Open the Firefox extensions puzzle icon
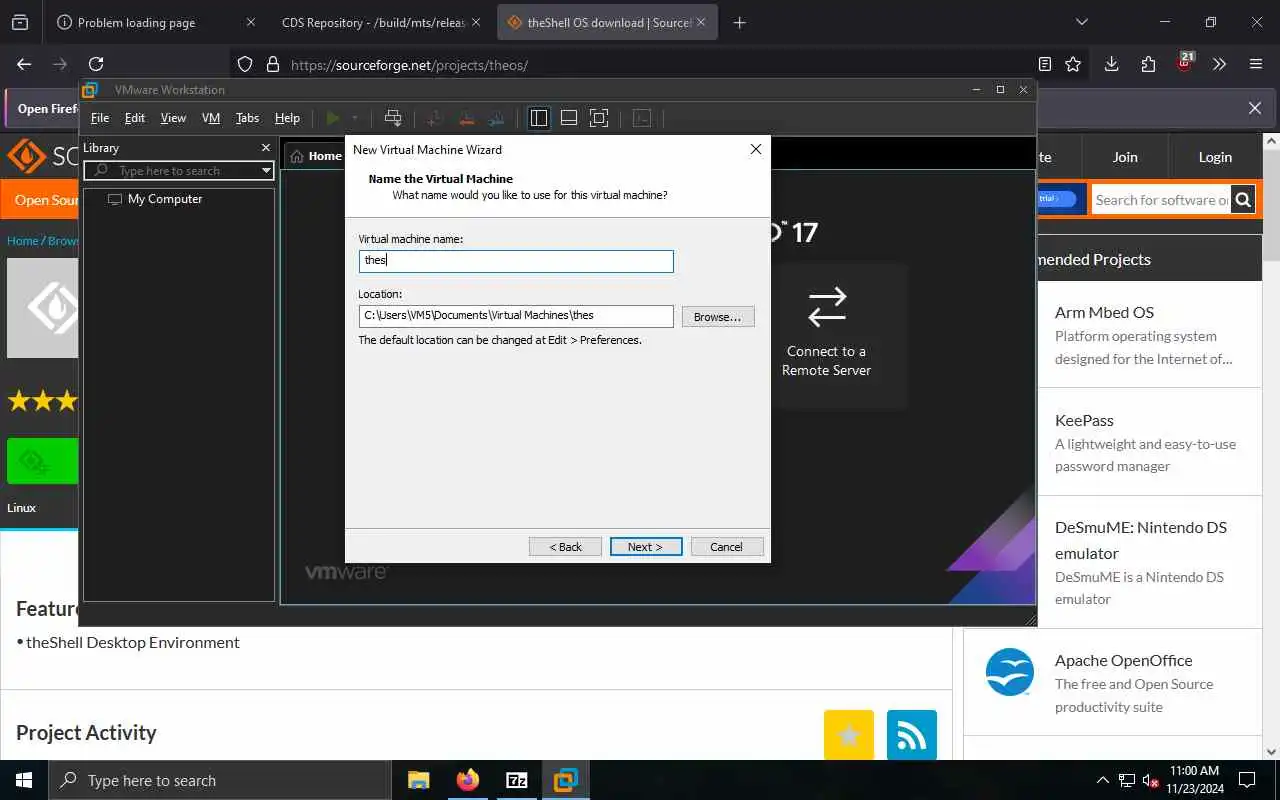The width and height of the screenshot is (1280, 800). pos(1148,64)
